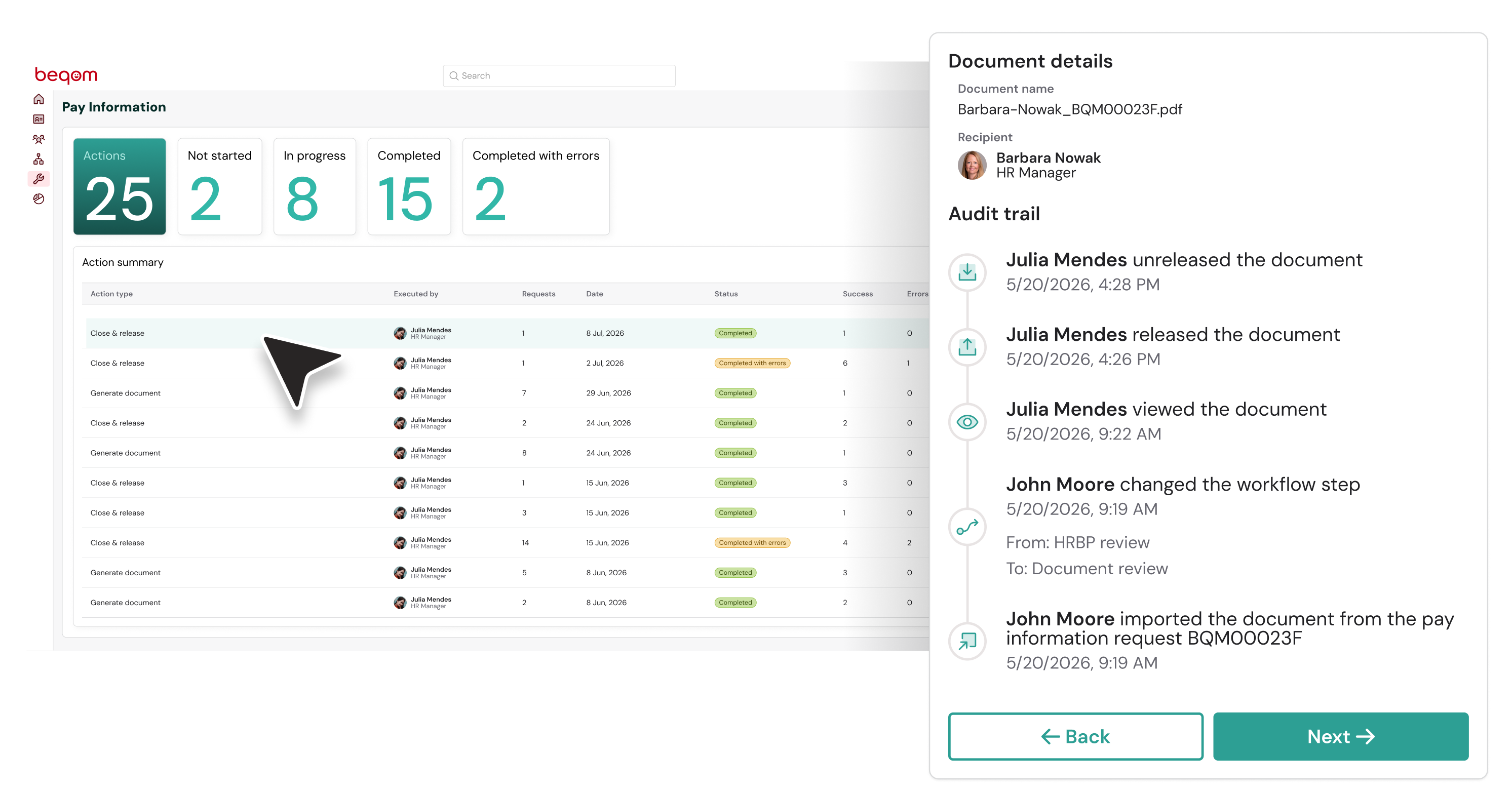This screenshot has height=794, width=1512.
Task: Click the Back button
Action: (x=1075, y=736)
